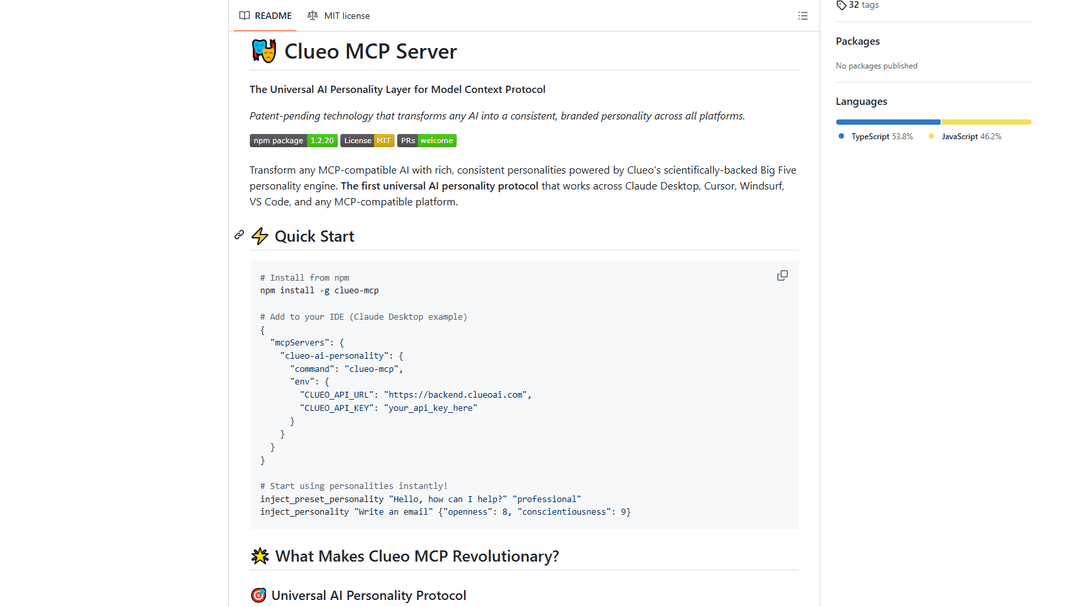
Task: Click the tagline 'The Universal AI Personality Layer' text
Action: click(397, 90)
